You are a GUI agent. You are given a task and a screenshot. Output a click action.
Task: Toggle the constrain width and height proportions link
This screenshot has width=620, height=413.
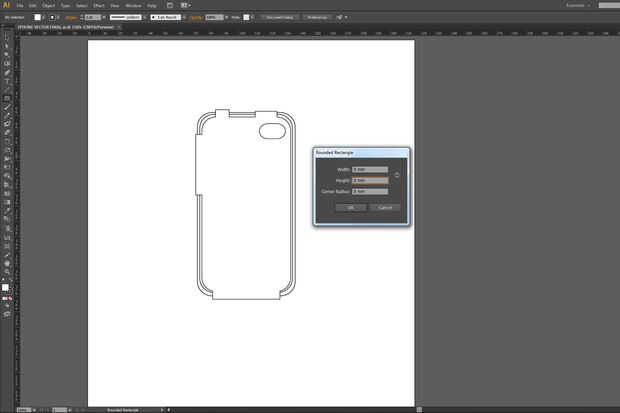[x=397, y=175]
